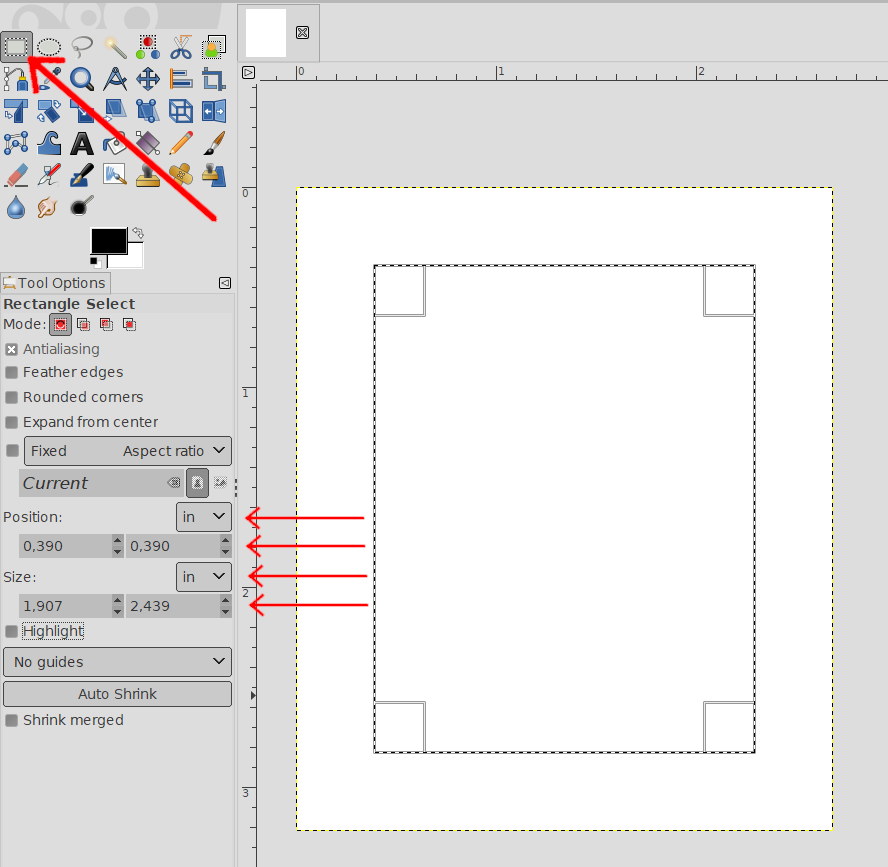The image size is (888, 867).
Task: Select the Perspective cube tool
Action: 181,111
